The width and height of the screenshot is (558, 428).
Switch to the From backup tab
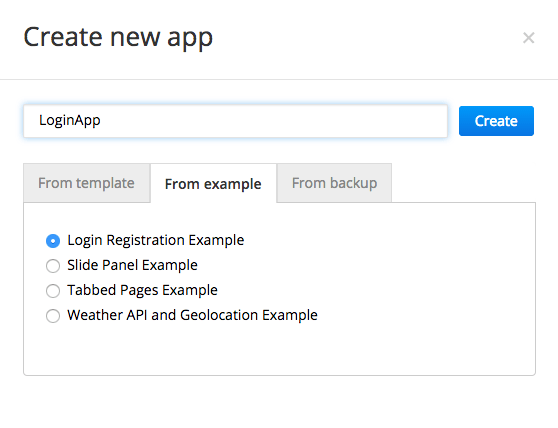(334, 183)
